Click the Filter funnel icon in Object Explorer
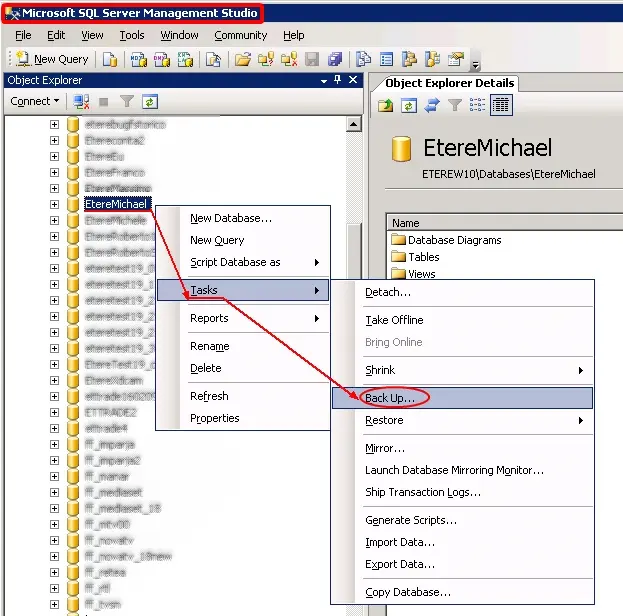This screenshot has height=616, width=623. tap(127, 101)
